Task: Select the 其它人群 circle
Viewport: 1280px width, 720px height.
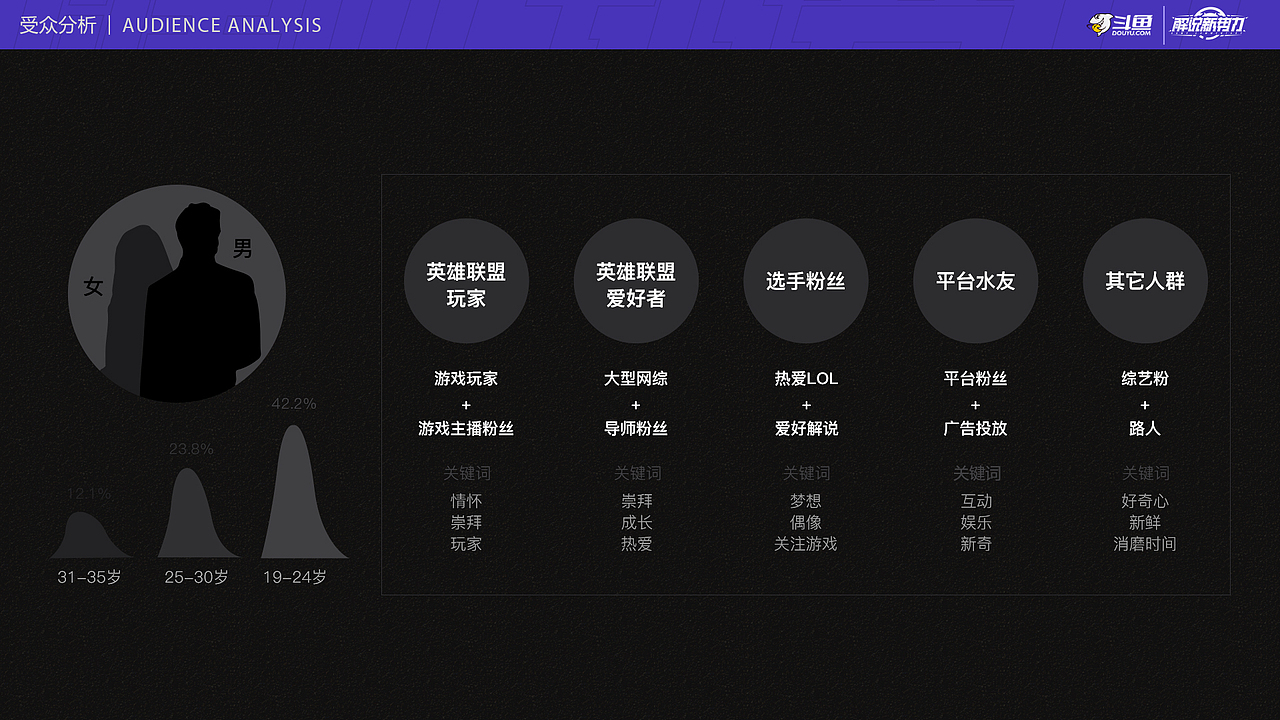Action: tap(1145, 281)
